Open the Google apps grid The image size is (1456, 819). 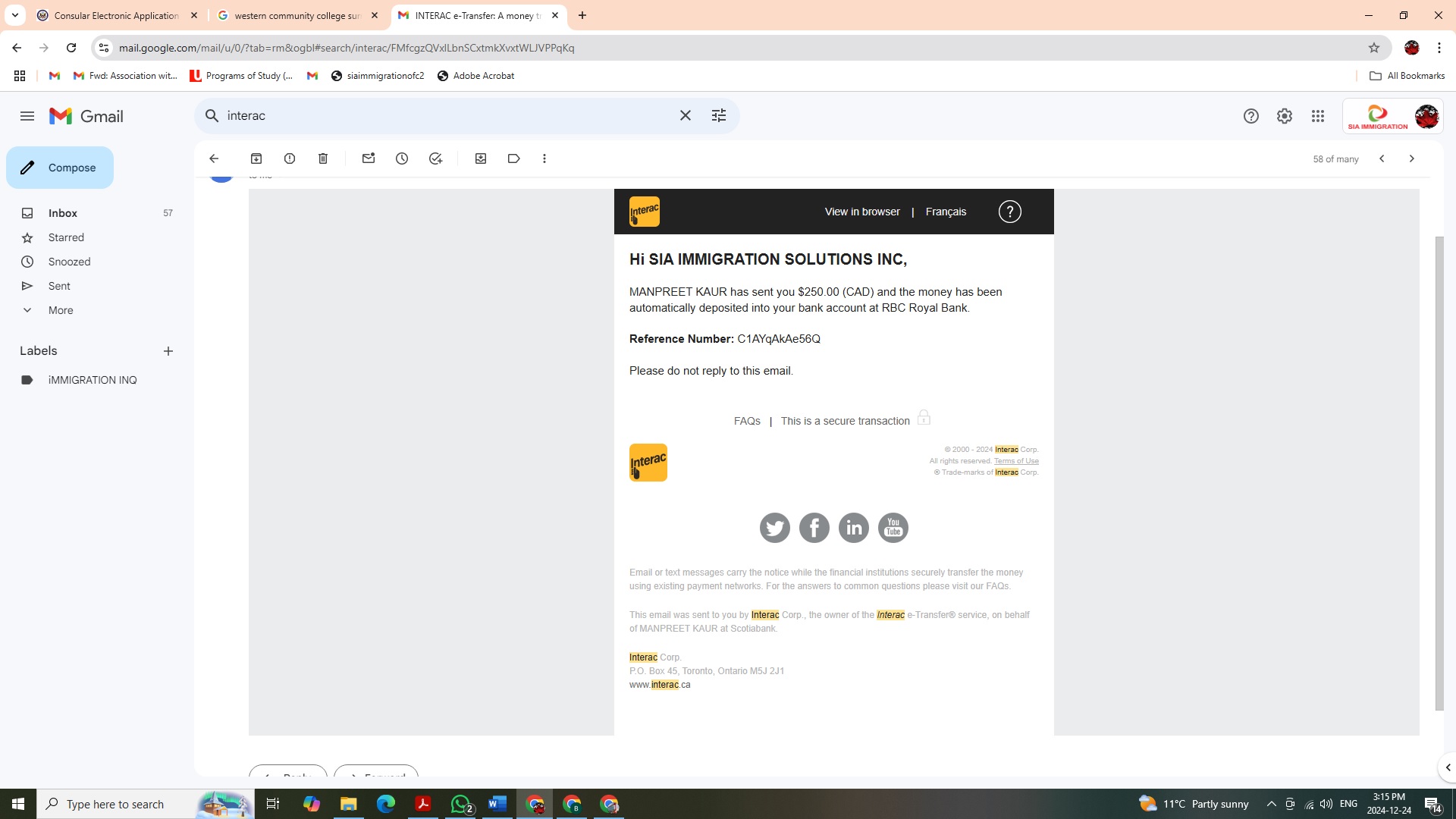(1318, 116)
